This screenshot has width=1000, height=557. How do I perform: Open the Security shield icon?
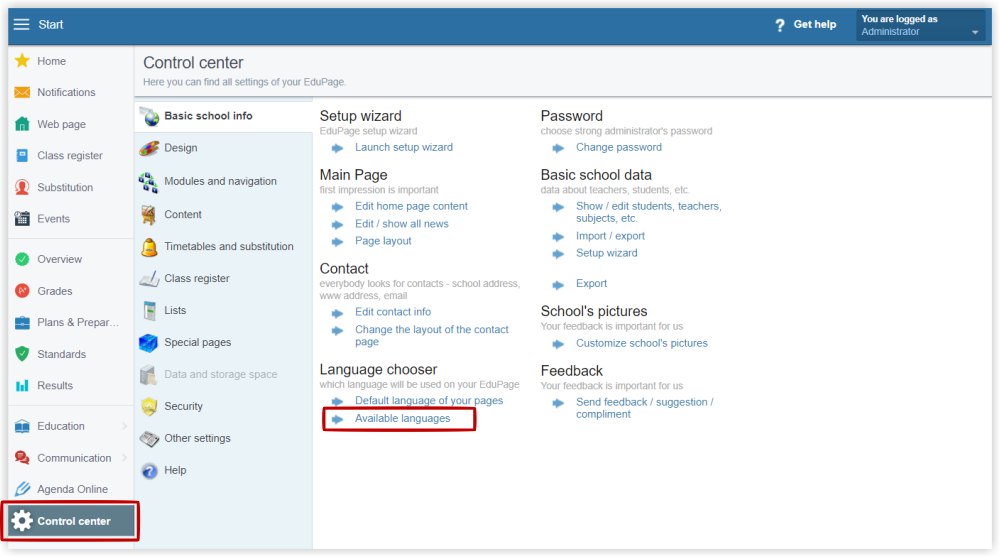tap(149, 406)
